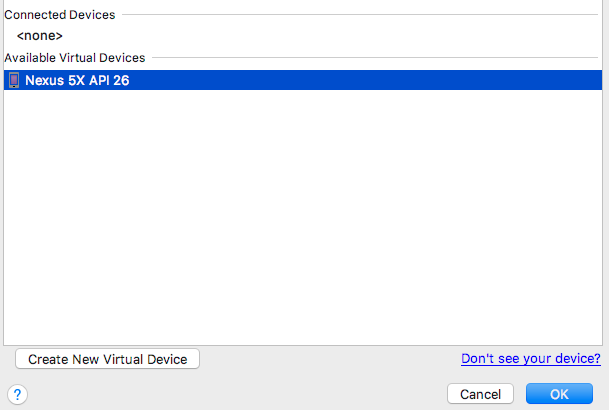609x410 pixels.
Task: Click the divider line beside Connected Devices
Action: [360, 15]
